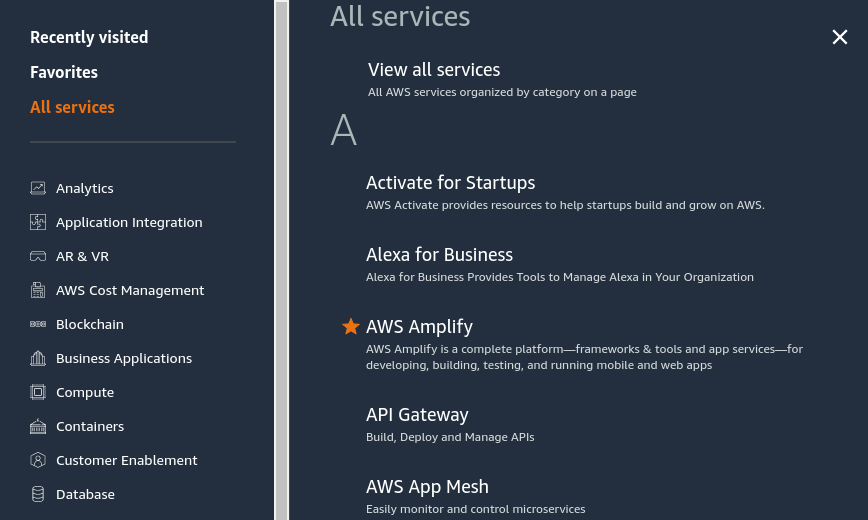
Task: Select the All services menu item
Action: click(x=72, y=107)
